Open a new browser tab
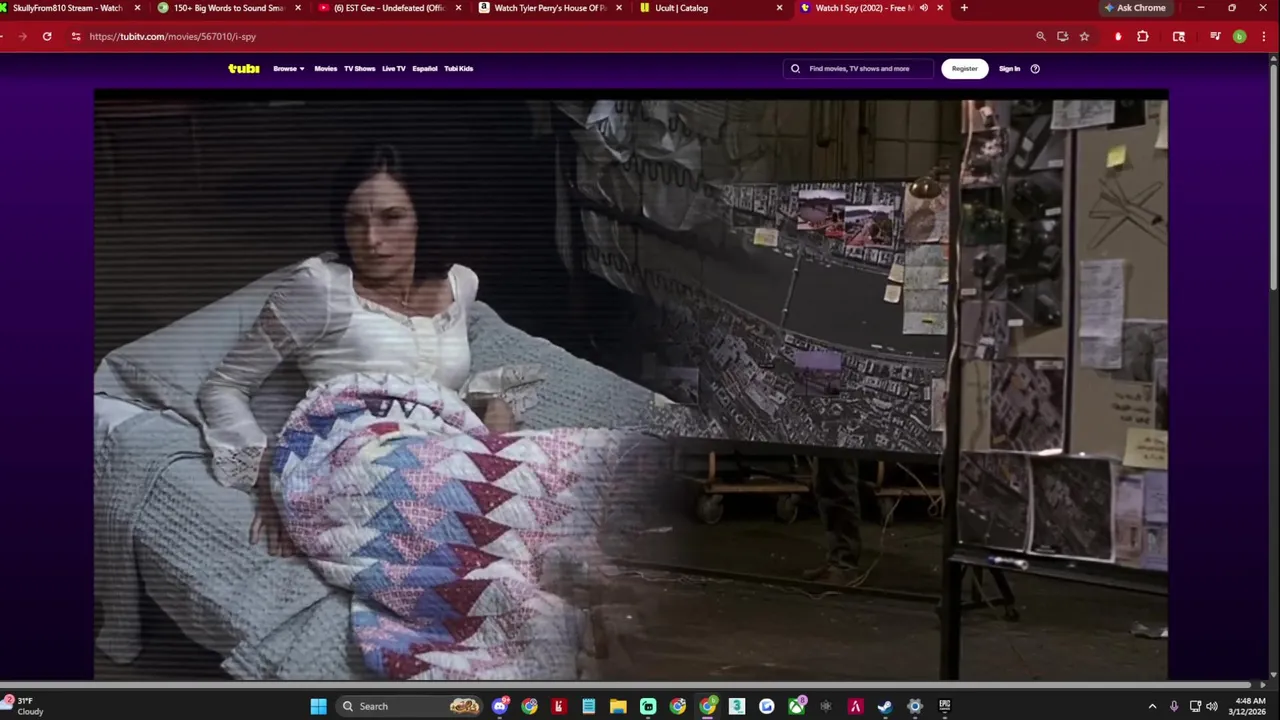This screenshot has width=1280, height=720. (x=964, y=8)
